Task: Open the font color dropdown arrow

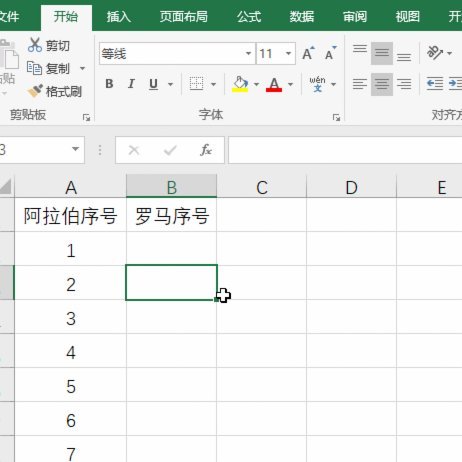Action: [290, 84]
